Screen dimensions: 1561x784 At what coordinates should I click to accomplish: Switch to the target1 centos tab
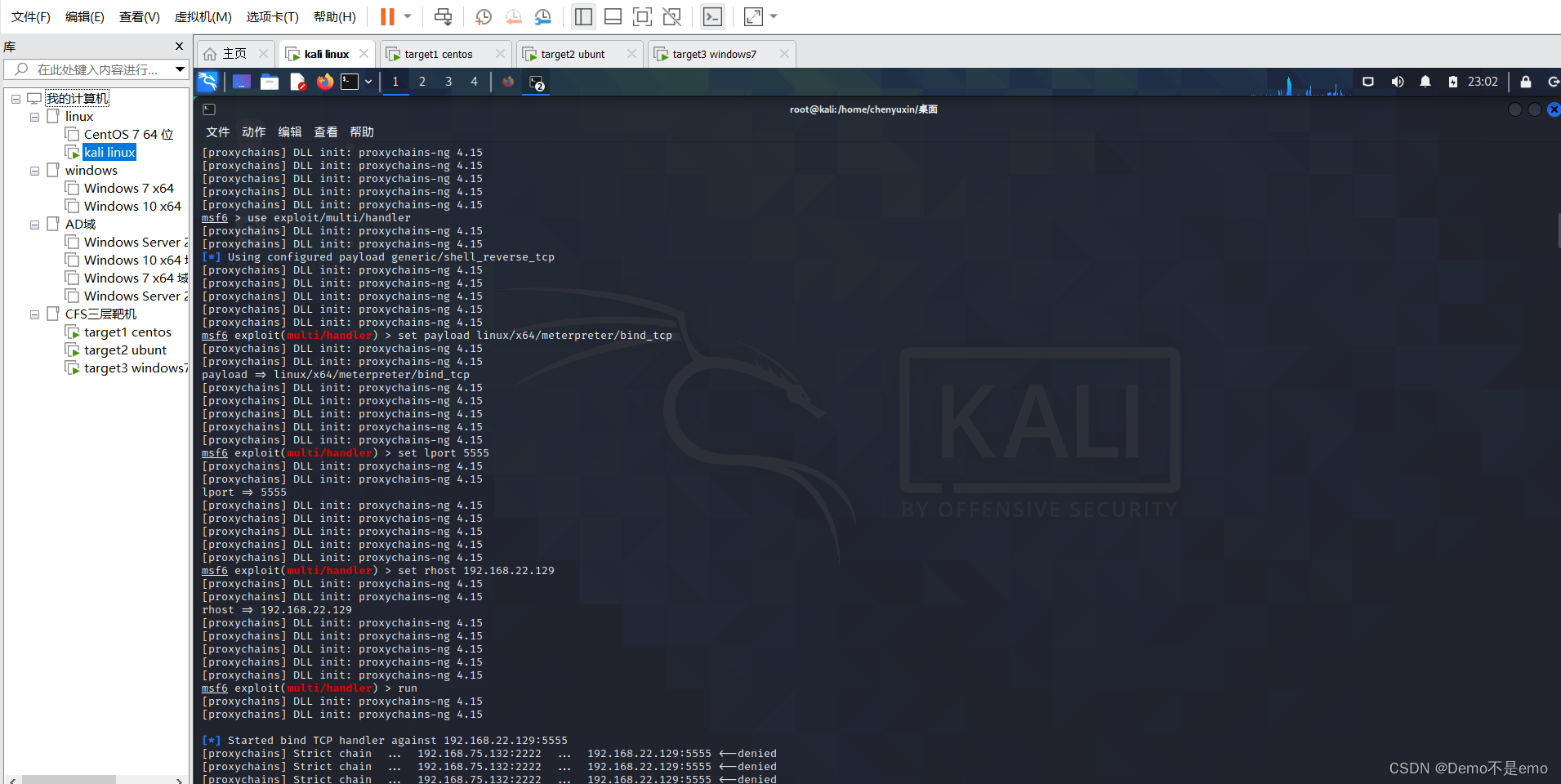(x=439, y=54)
